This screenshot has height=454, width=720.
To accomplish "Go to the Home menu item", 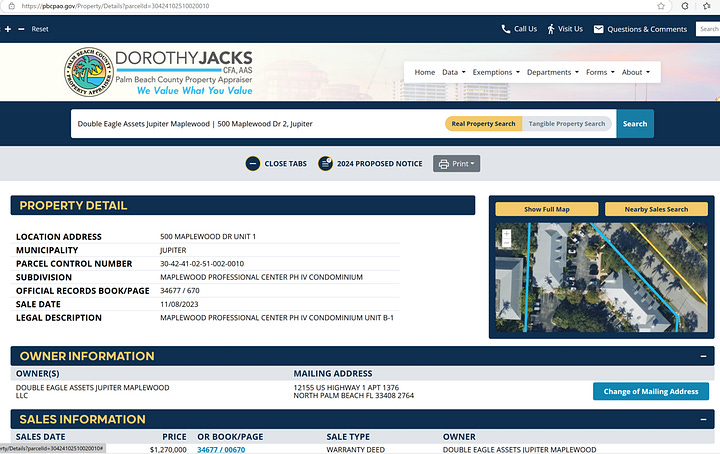I will 424,72.
